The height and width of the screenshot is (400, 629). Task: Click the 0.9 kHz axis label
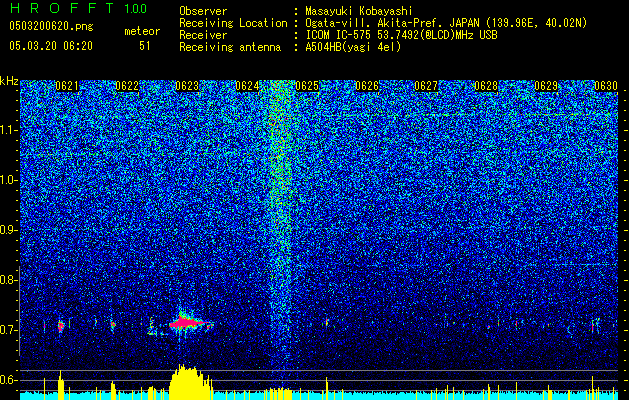point(9,230)
